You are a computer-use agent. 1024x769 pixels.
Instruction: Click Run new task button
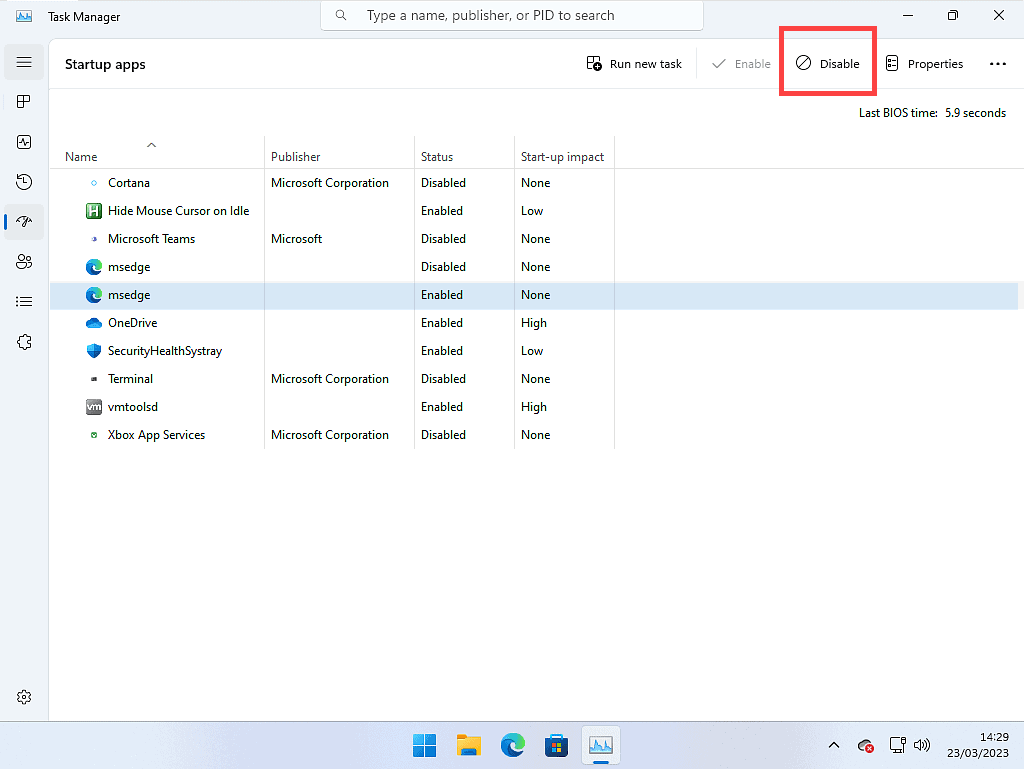pos(634,64)
